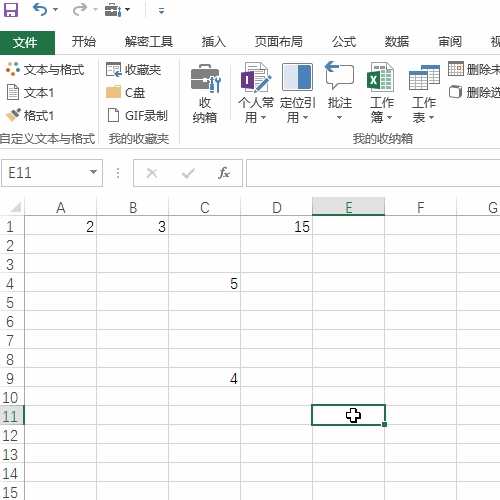Select column B header
Screen dimensions: 500x500
coord(133,207)
